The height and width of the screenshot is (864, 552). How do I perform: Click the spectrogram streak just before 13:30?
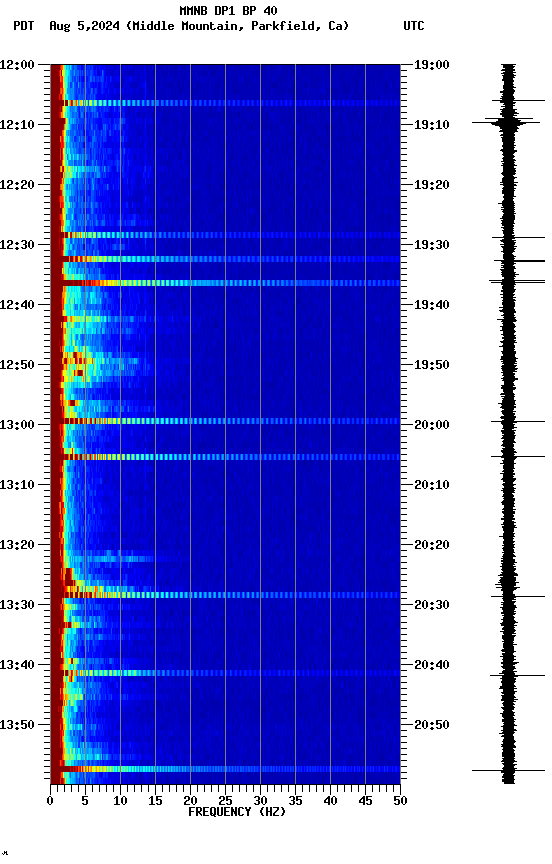(225, 595)
